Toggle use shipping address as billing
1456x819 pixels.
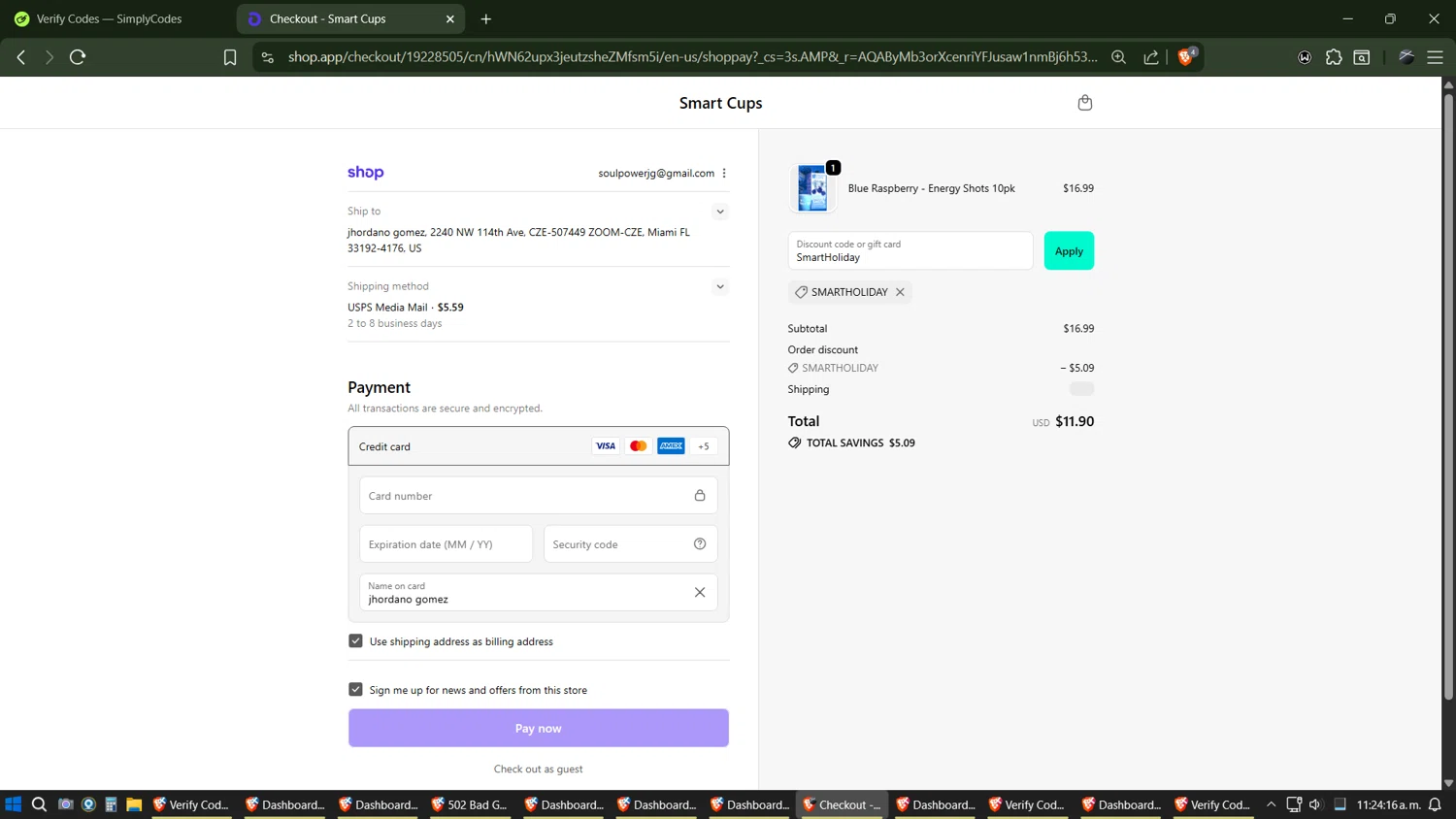point(355,641)
